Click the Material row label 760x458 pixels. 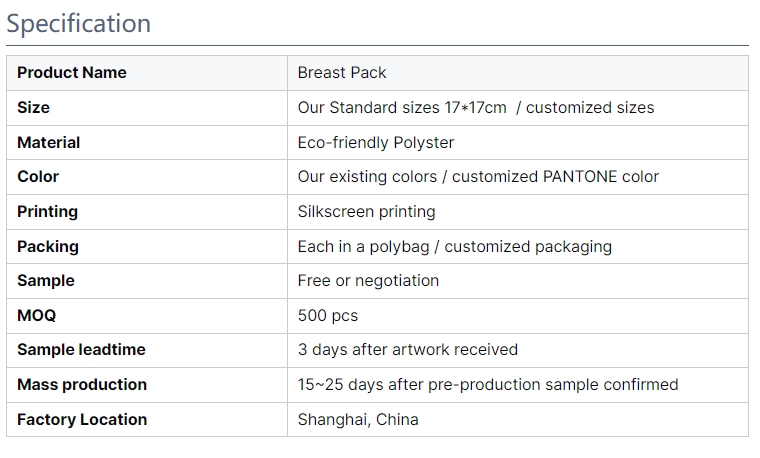coord(48,142)
